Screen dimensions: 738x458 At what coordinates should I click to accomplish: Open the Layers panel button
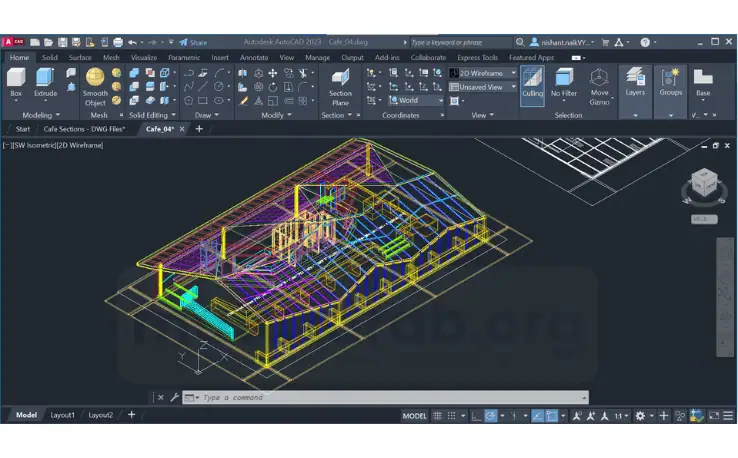(634, 80)
